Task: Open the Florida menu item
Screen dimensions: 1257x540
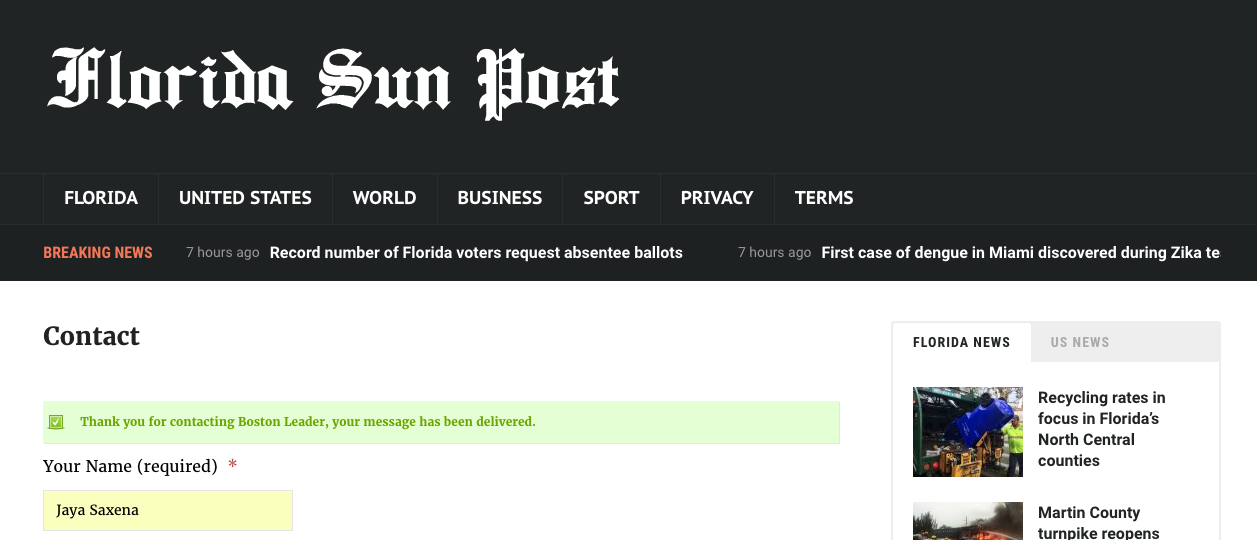Action: (101, 198)
